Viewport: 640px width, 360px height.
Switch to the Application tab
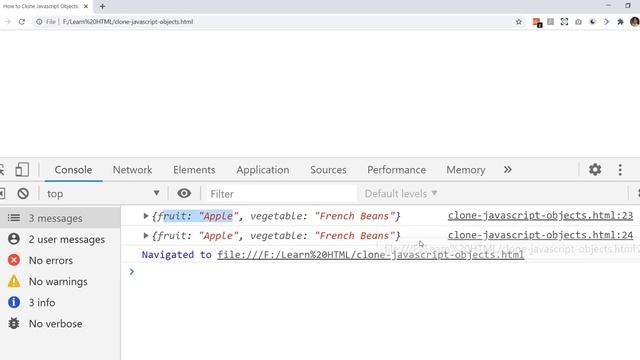pyautogui.click(x=262, y=169)
